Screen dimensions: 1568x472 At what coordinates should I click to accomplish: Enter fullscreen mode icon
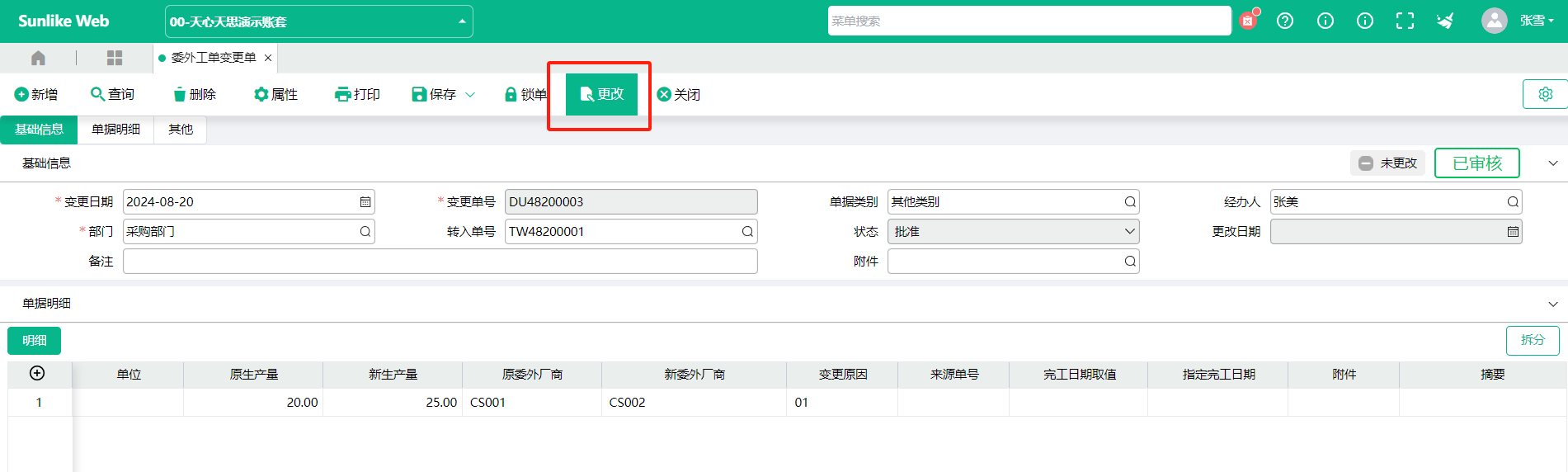(1405, 21)
